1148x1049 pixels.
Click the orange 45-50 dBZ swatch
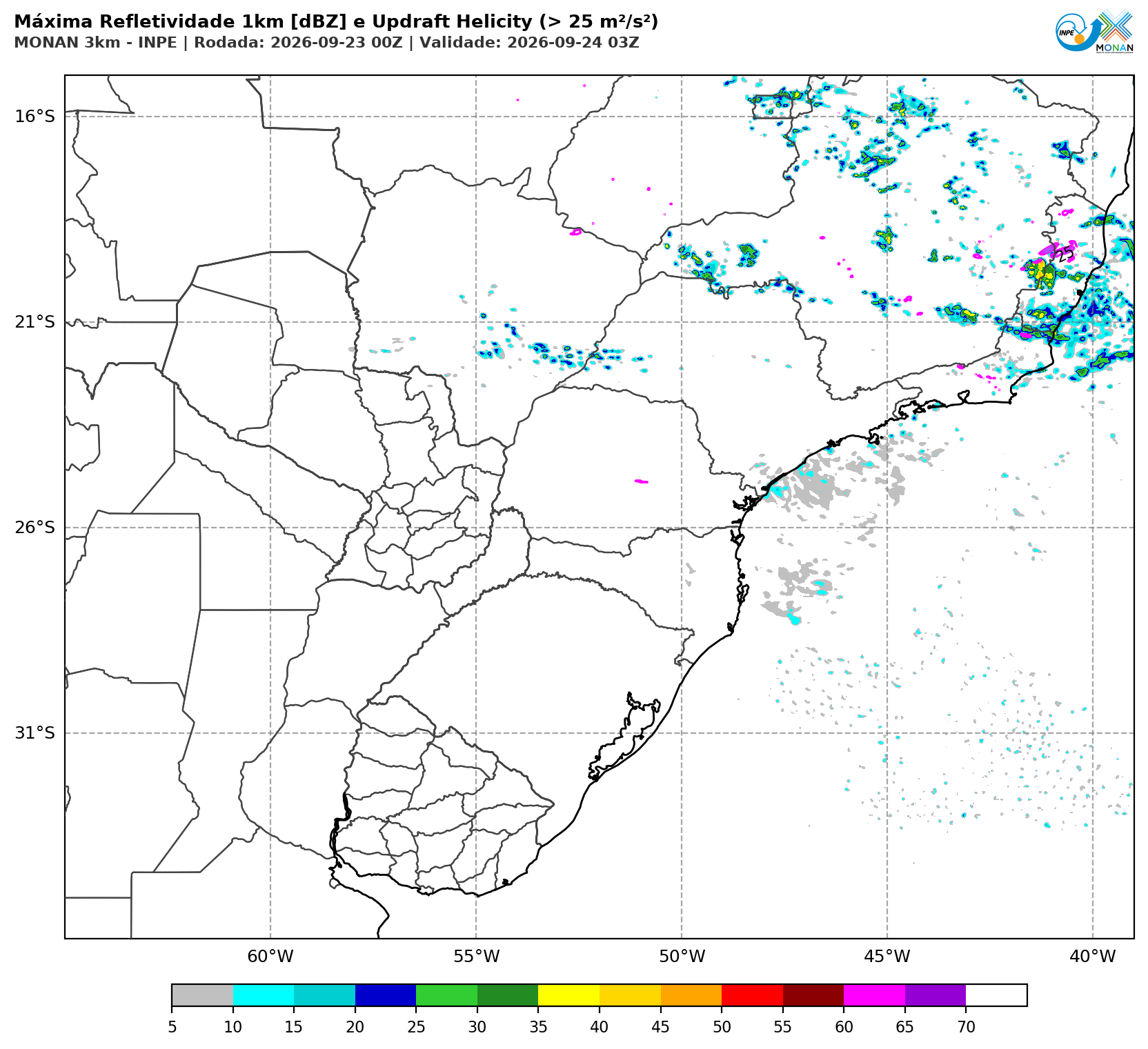coord(691,995)
